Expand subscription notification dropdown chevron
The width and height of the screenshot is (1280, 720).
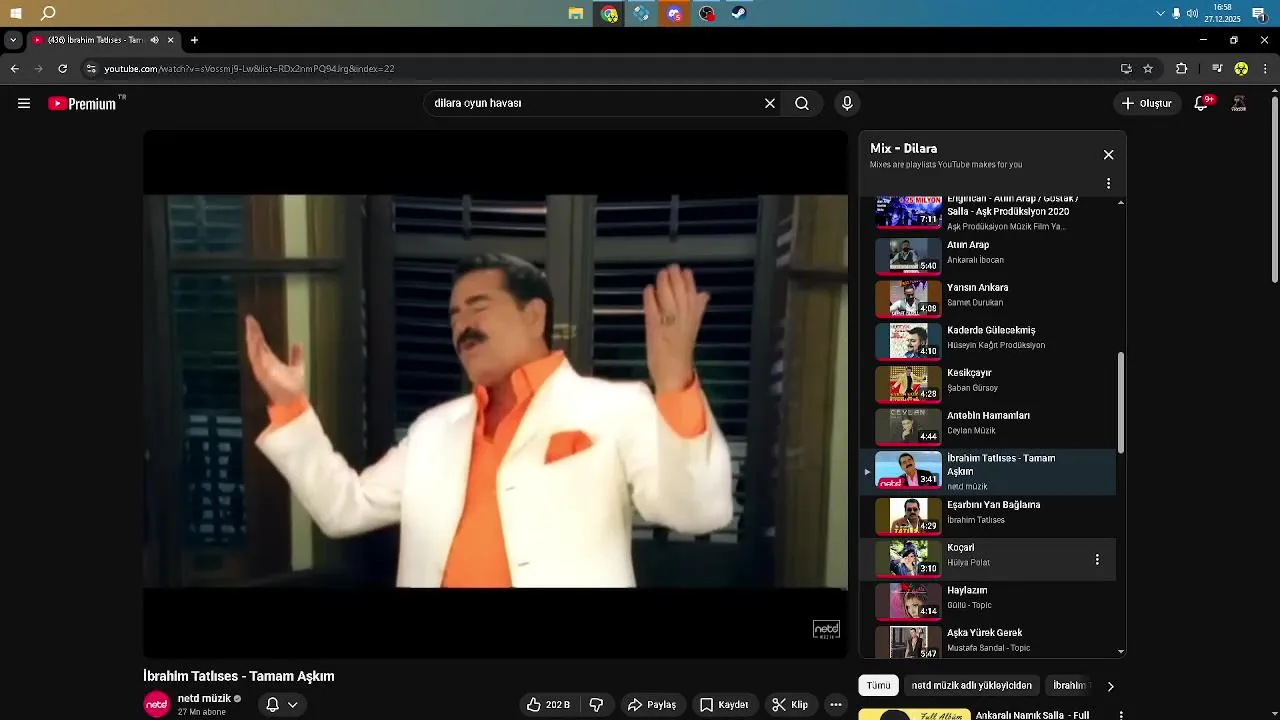(293, 705)
